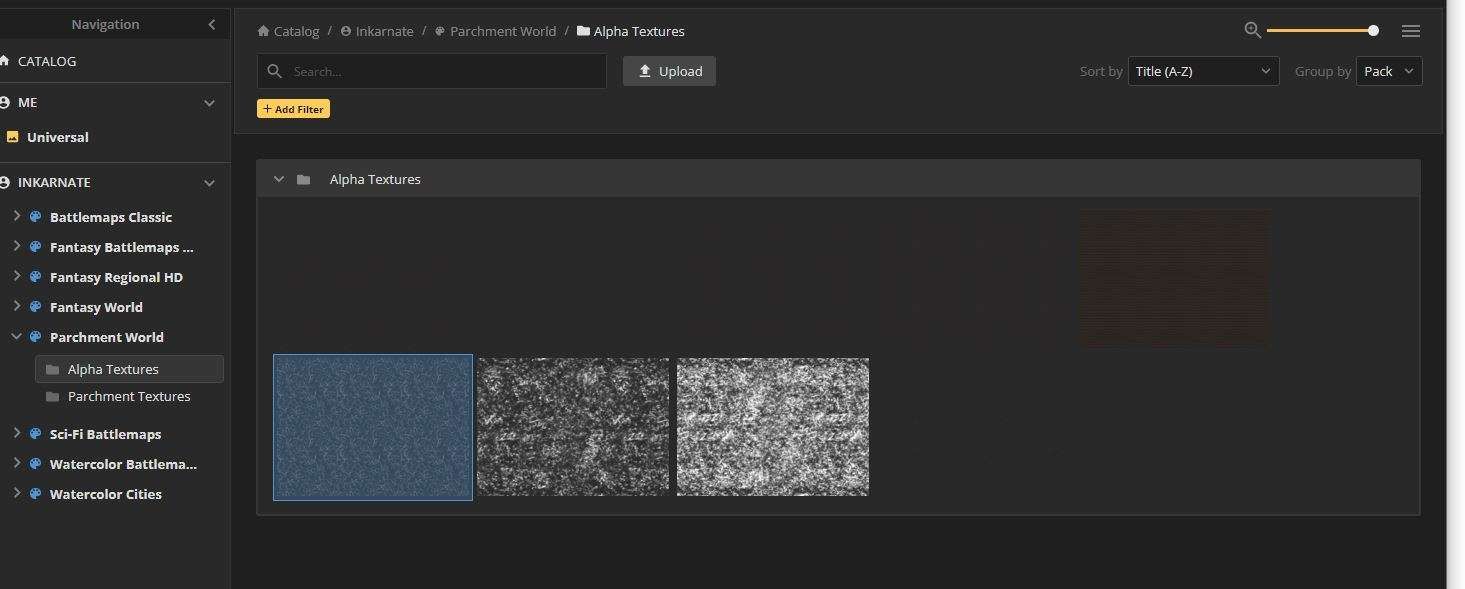Open the Sort by Title (A-Z) dropdown
The width and height of the screenshot is (1465, 589).
[1203, 71]
